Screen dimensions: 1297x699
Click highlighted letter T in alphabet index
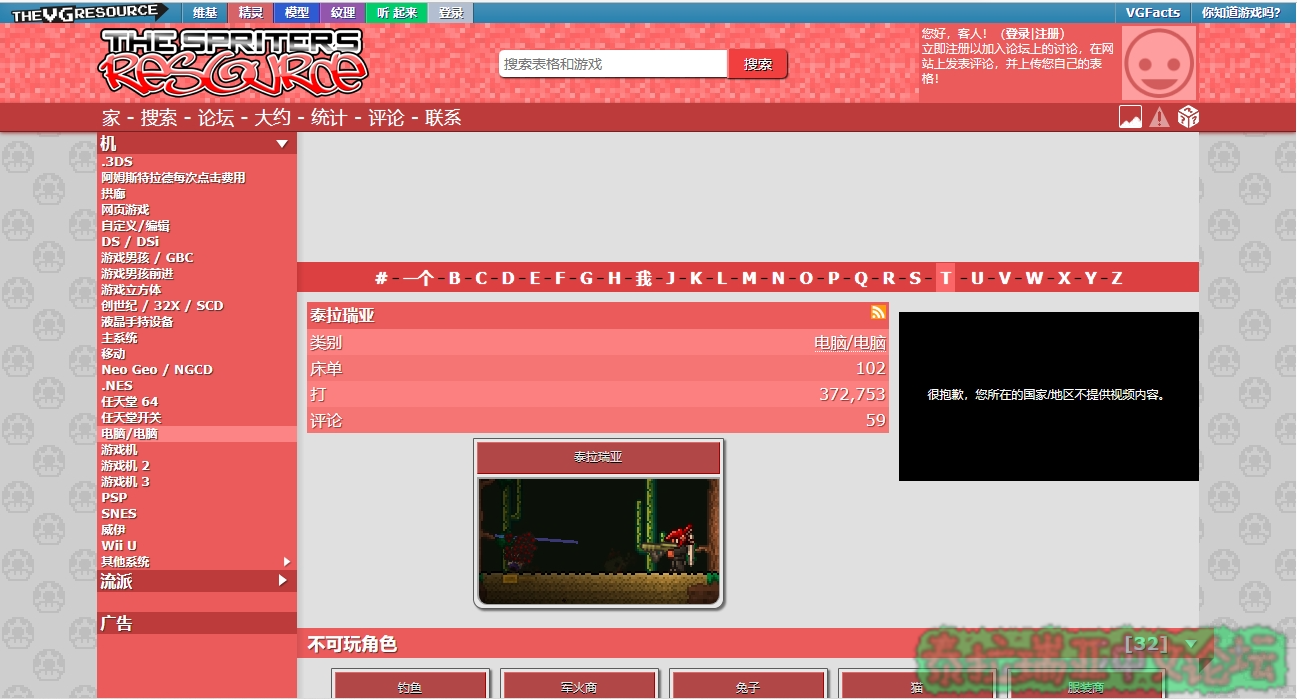(x=945, y=278)
